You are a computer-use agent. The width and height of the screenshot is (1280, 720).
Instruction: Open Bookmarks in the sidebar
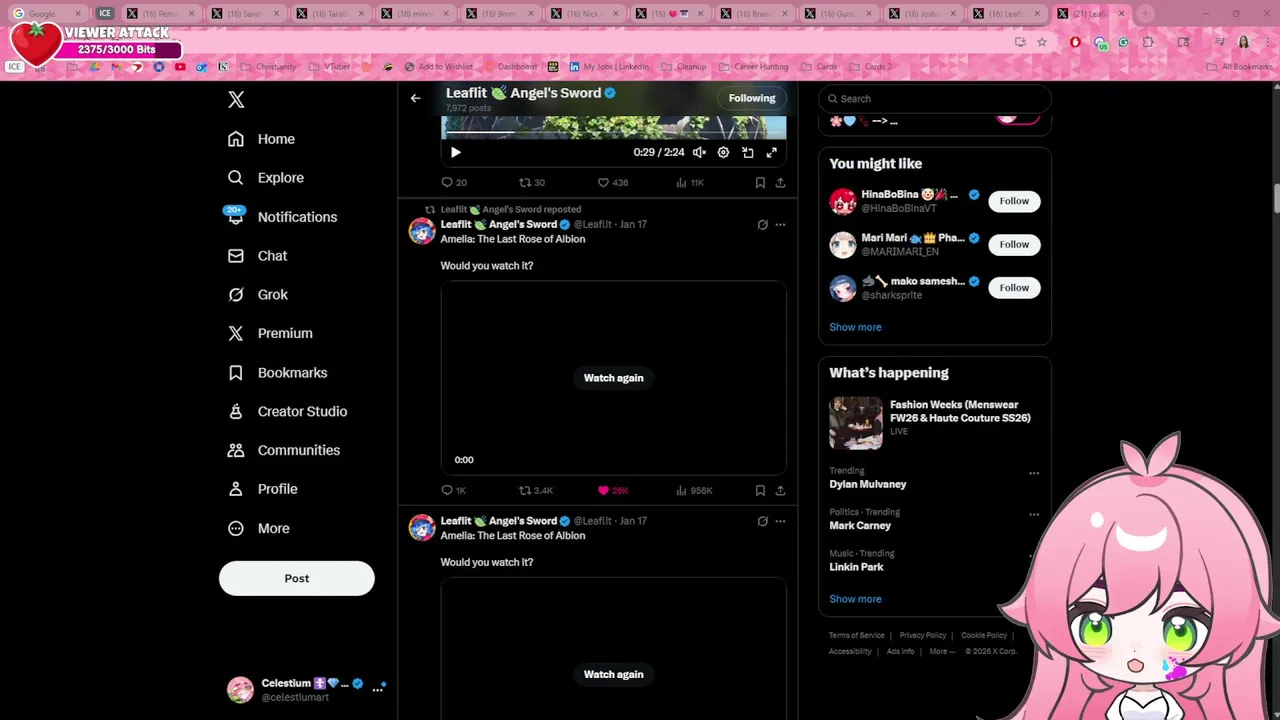click(277, 373)
